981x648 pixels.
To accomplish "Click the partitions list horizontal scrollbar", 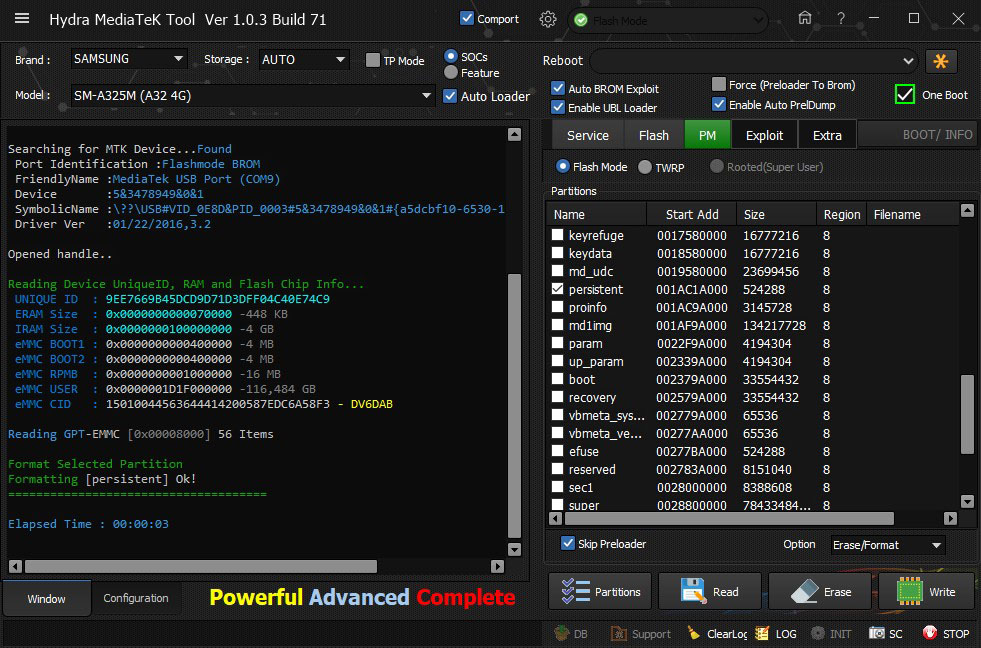I will pos(730,518).
